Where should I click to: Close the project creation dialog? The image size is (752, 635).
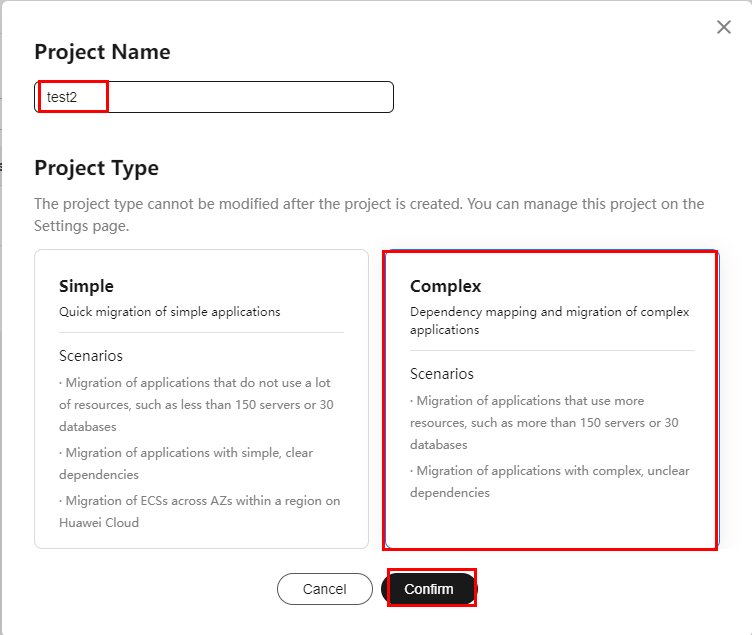[x=724, y=28]
